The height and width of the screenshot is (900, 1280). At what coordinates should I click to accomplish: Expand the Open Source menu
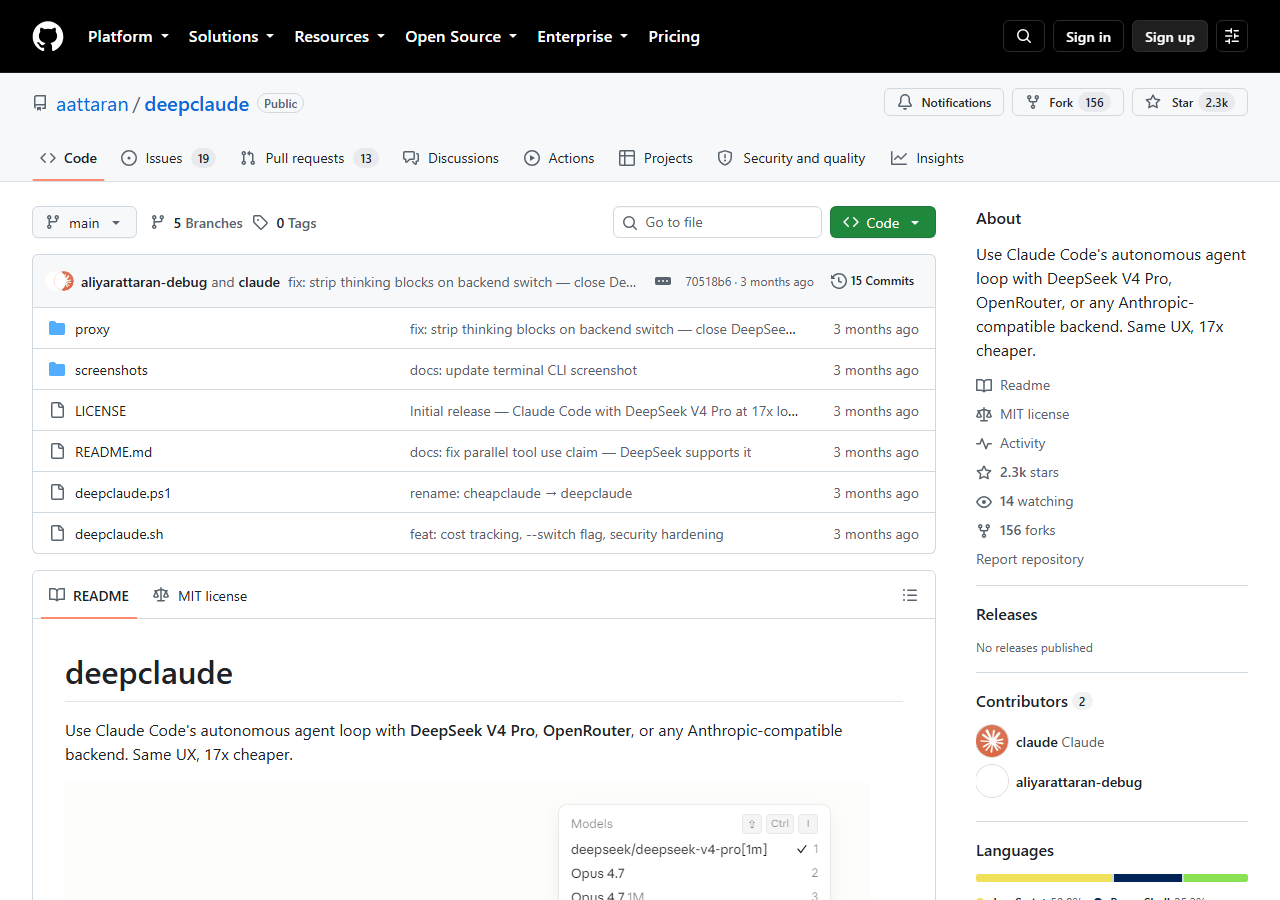pyautogui.click(x=461, y=37)
